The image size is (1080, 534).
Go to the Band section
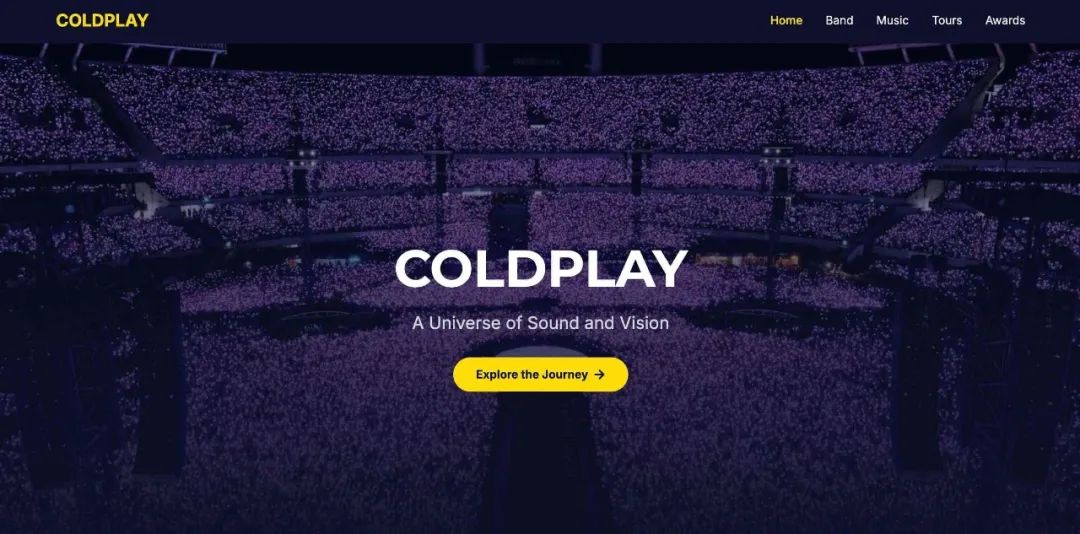point(839,21)
